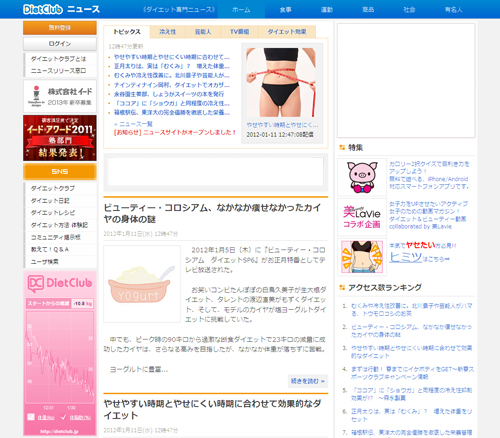This screenshot has height=438, width=500.
Task: Click the pink DietClub widget logo
Action: [60, 283]
